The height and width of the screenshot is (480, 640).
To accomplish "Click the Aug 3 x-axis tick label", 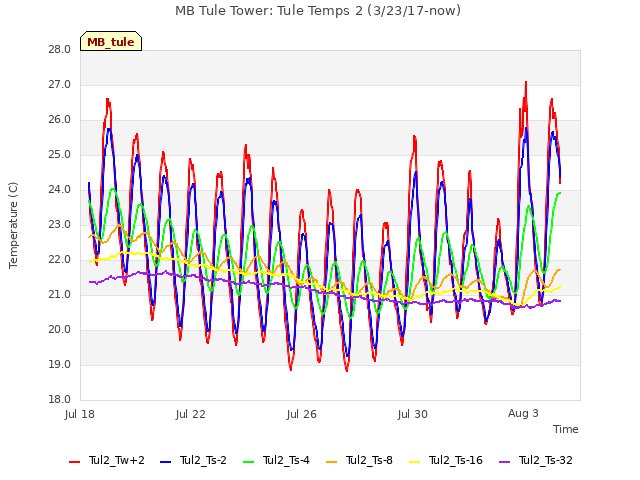I will click(x=523, y=413).
